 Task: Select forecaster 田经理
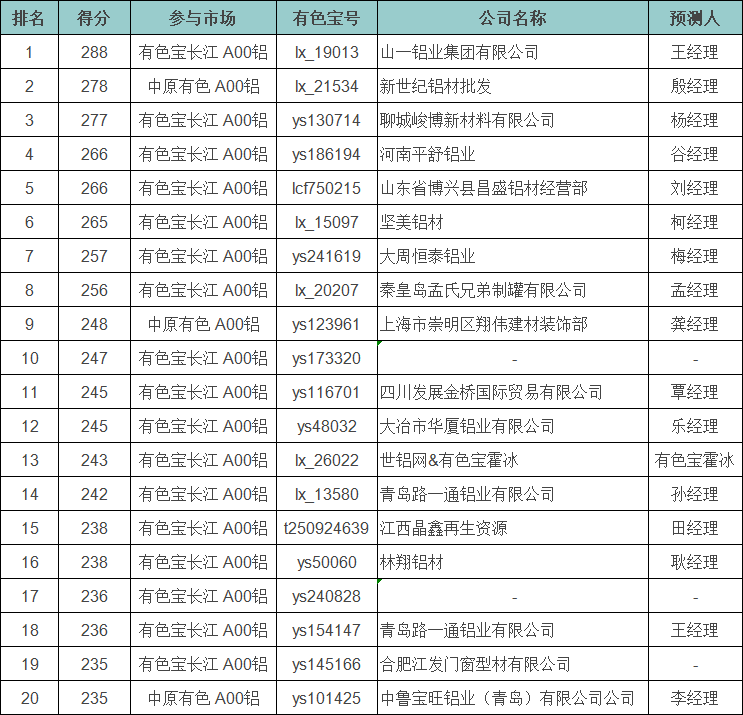point(695,528)
